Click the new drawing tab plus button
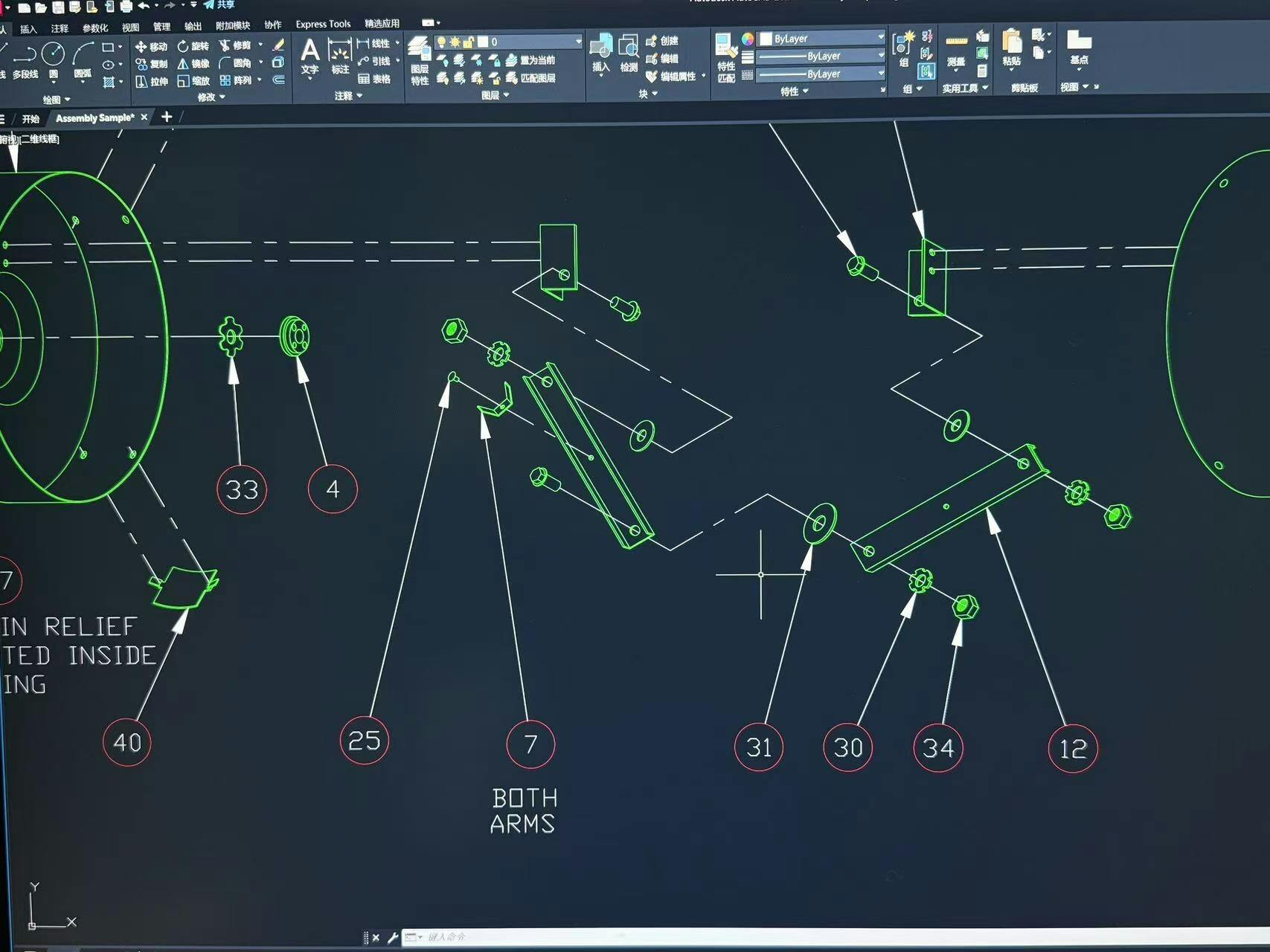 click(x=167, y=117)
